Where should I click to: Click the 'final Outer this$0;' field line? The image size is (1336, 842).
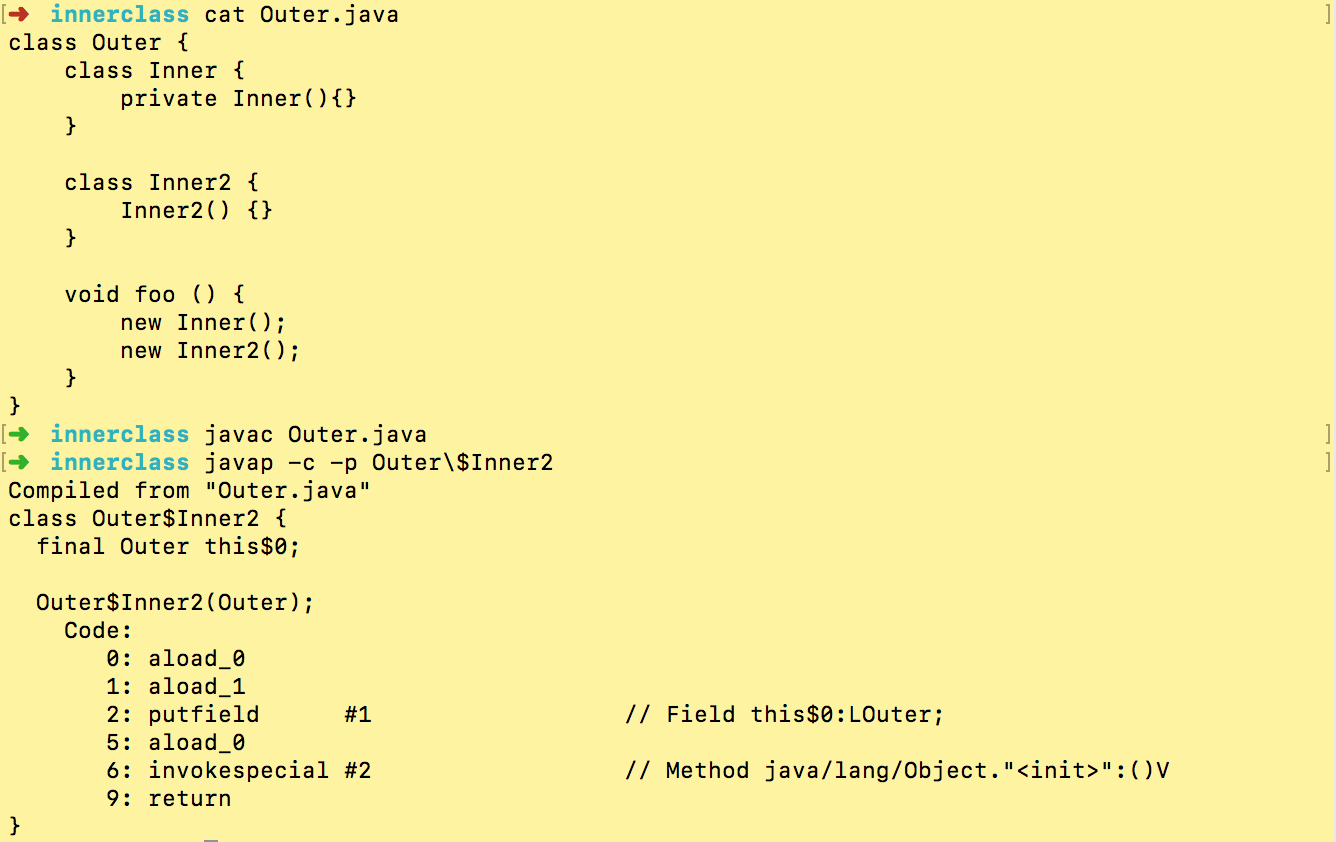coord(168,546)
